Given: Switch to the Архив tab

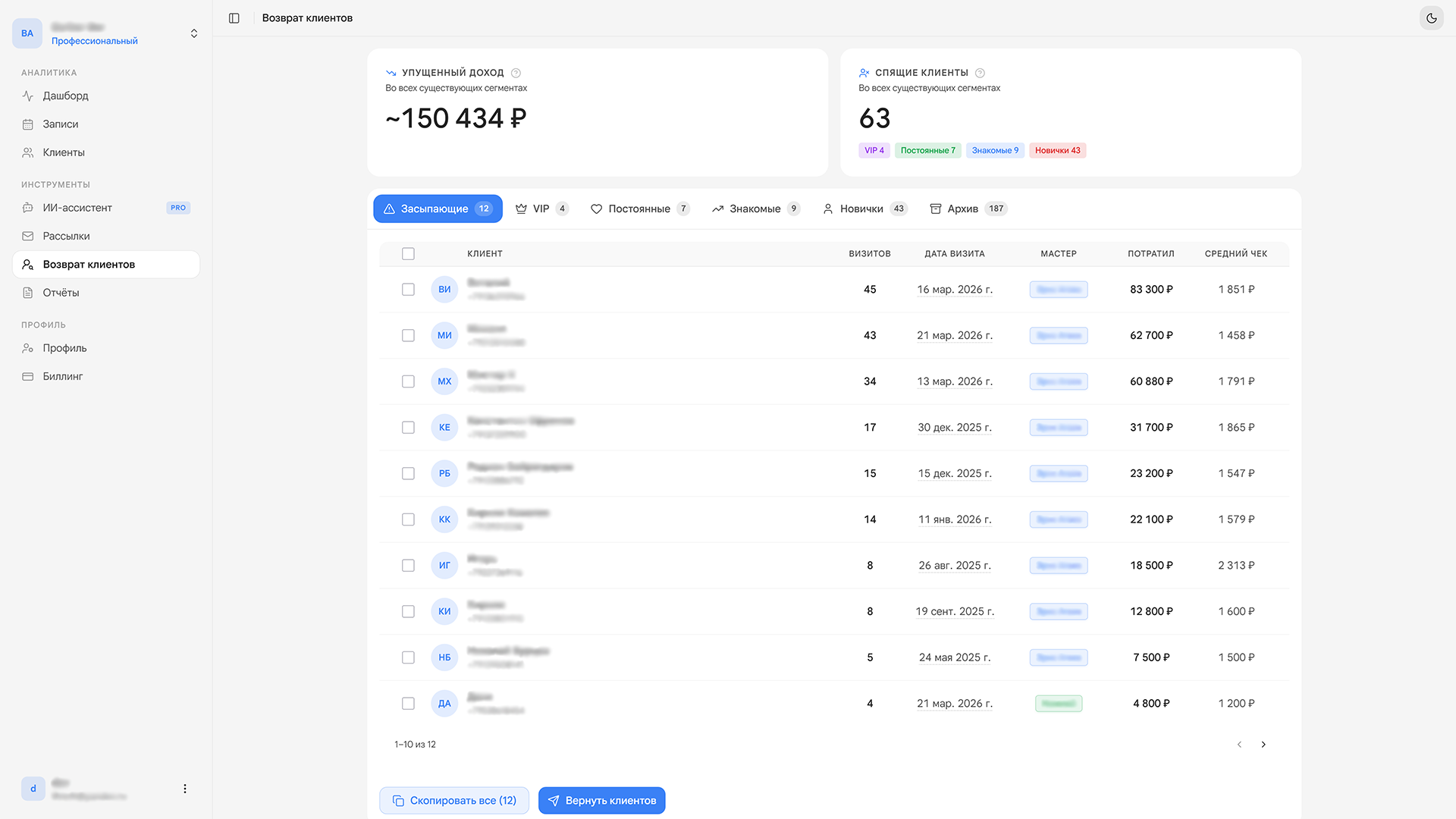Looking at the screenshot, I should 968,209.
